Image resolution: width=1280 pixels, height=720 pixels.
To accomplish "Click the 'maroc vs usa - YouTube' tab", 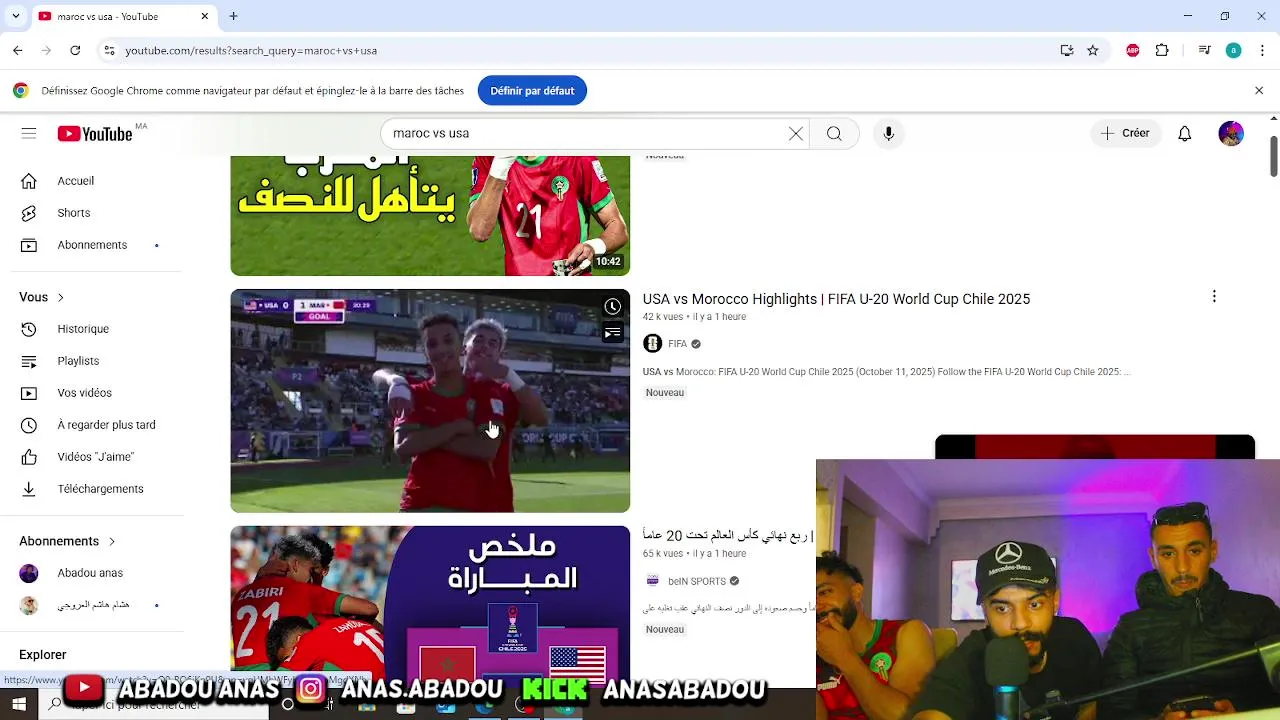I will click(108, 16).
